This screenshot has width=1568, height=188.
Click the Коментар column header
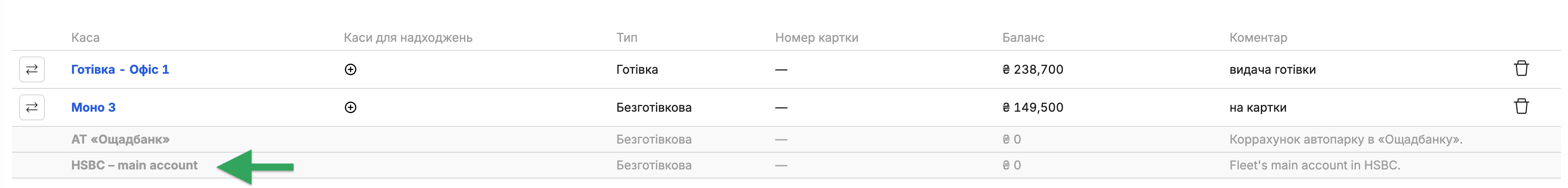coord(1258,38)
